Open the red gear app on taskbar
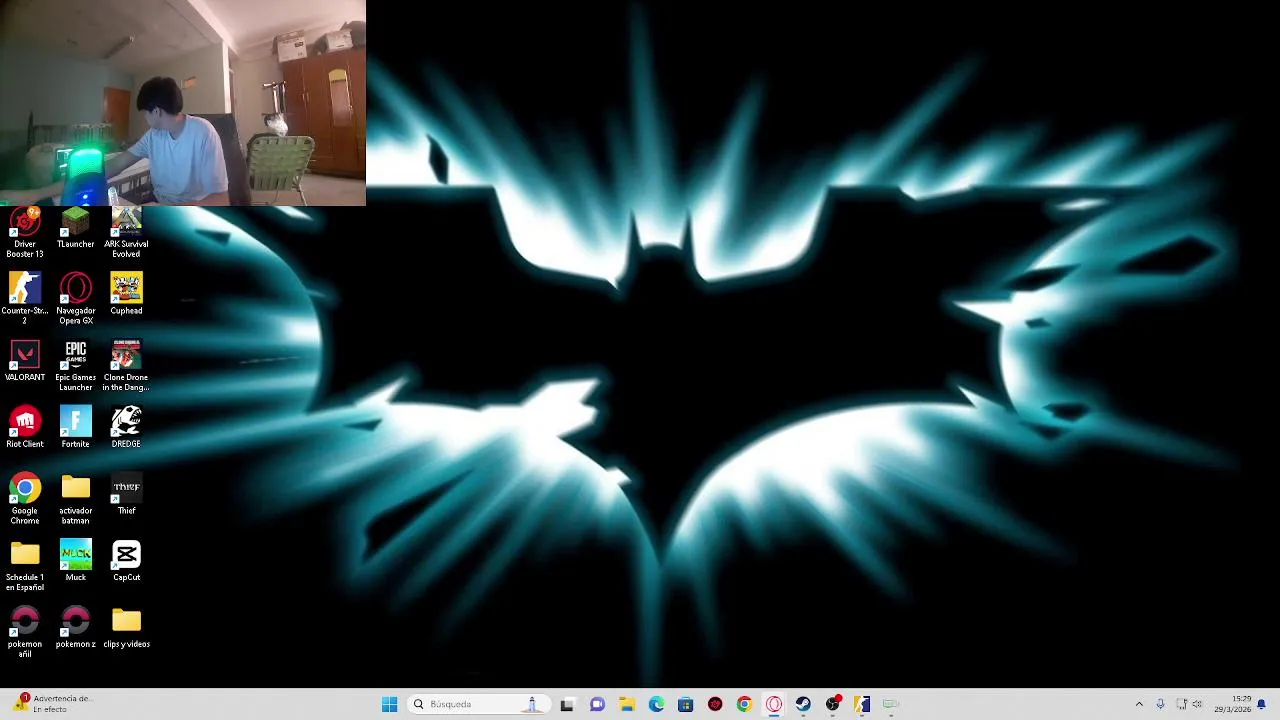Image resolution: width=1280 pixels, height=720 pixels. coord(715,704)
